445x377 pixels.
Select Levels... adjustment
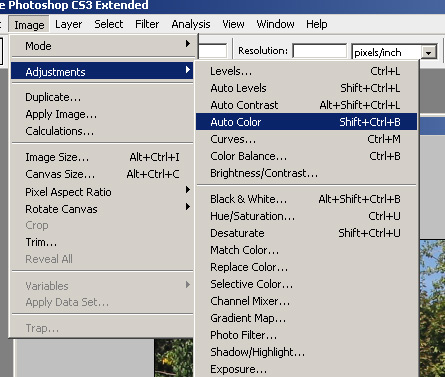click(306, 71)
